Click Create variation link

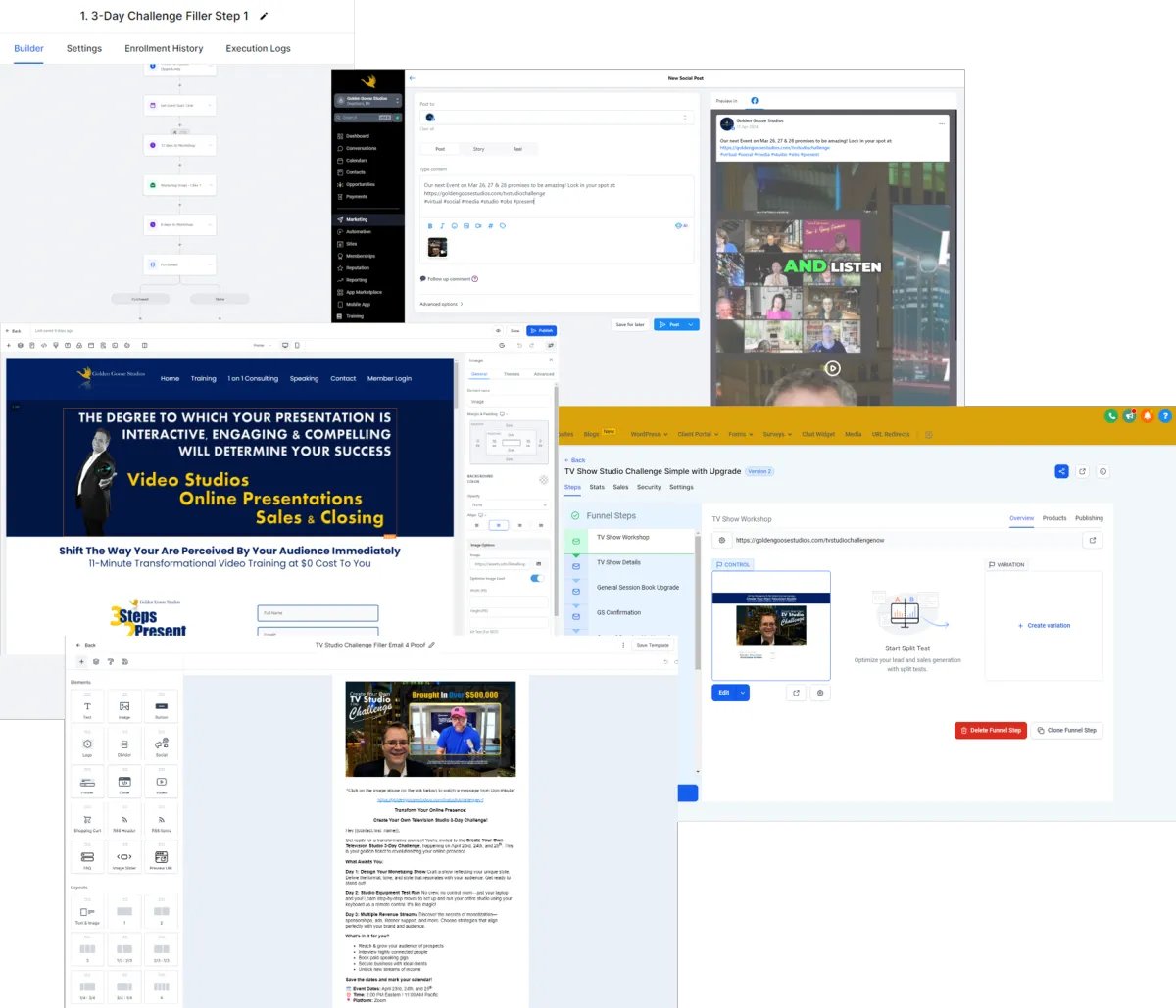(1045, 625)
